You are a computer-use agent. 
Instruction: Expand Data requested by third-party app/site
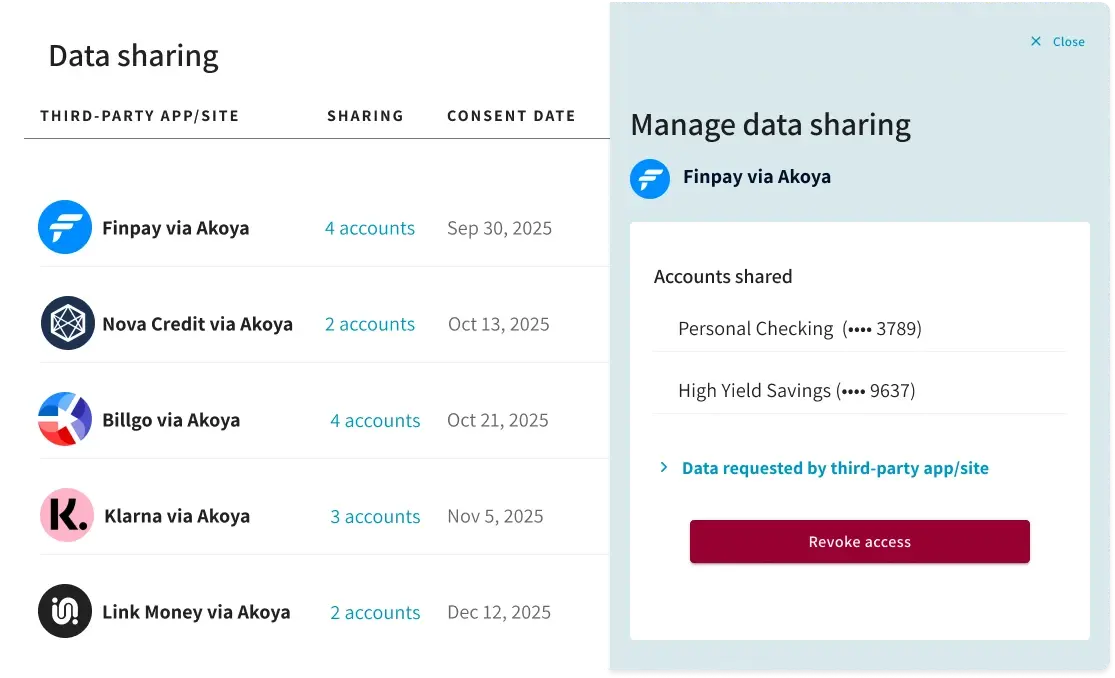(x=824, y=468)
